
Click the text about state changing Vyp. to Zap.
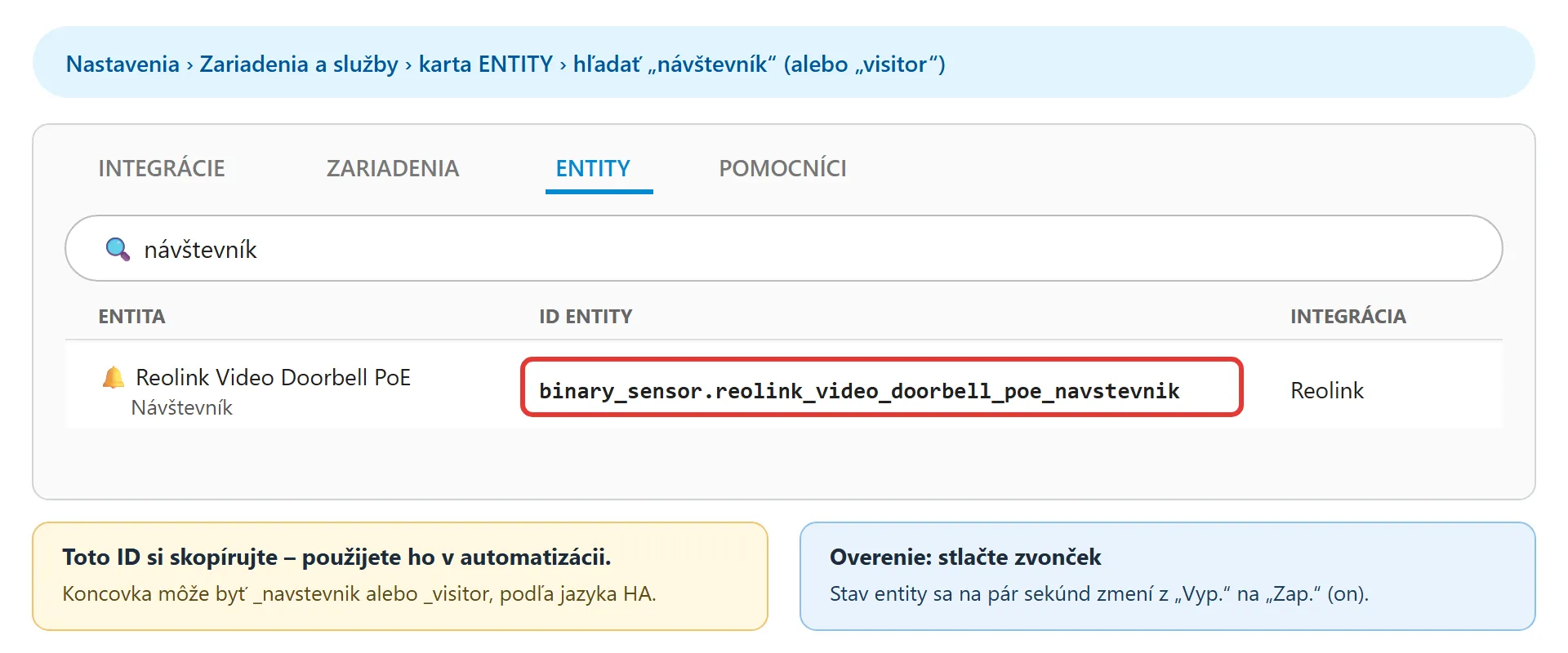[1099, 593]
